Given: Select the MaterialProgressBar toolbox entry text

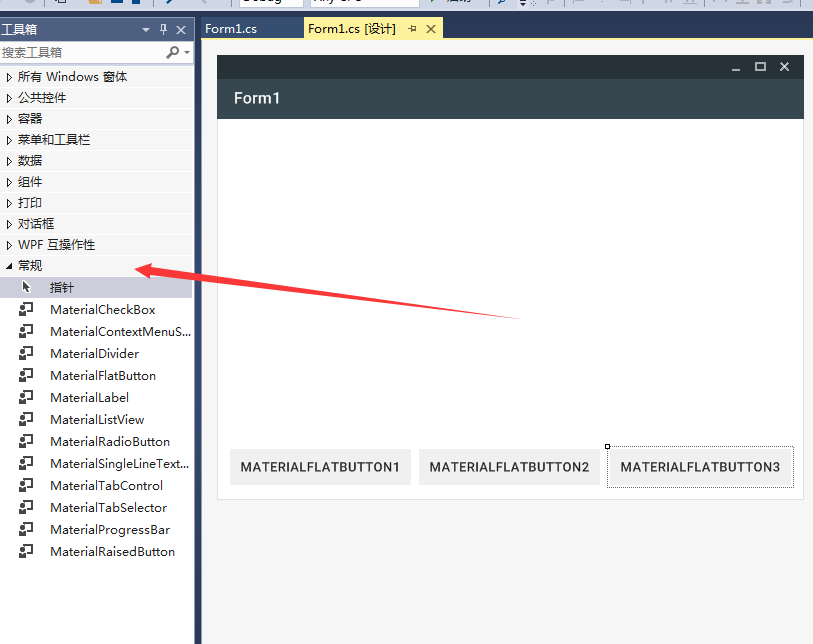Looking at the screenshot, I should pos(110,530).
